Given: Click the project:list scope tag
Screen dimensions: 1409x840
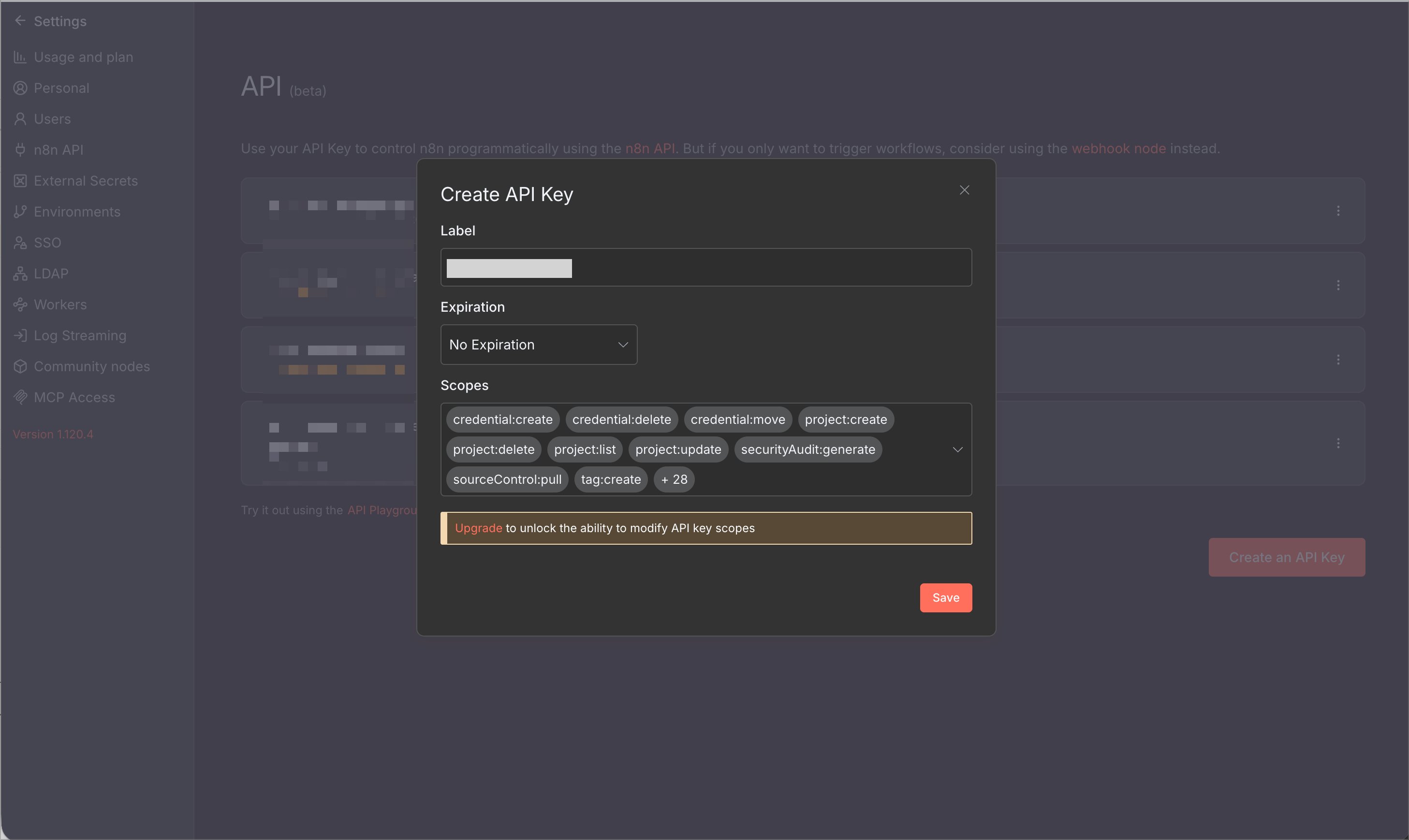Looking at the screenshot, I should click(585, 449).
